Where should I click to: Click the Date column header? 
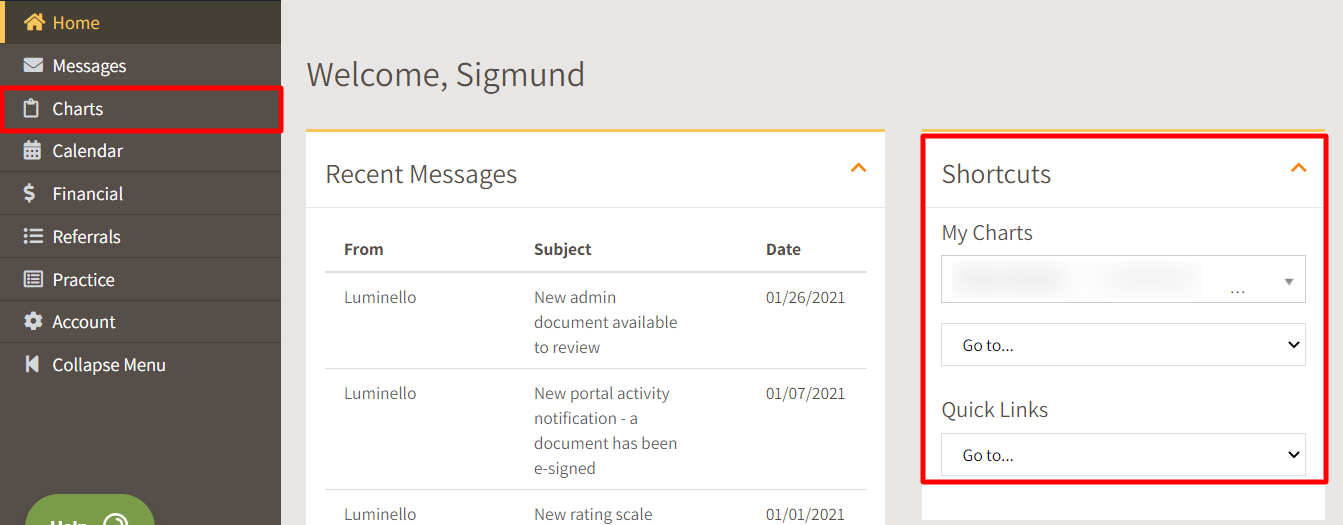(x=783, y=249)
